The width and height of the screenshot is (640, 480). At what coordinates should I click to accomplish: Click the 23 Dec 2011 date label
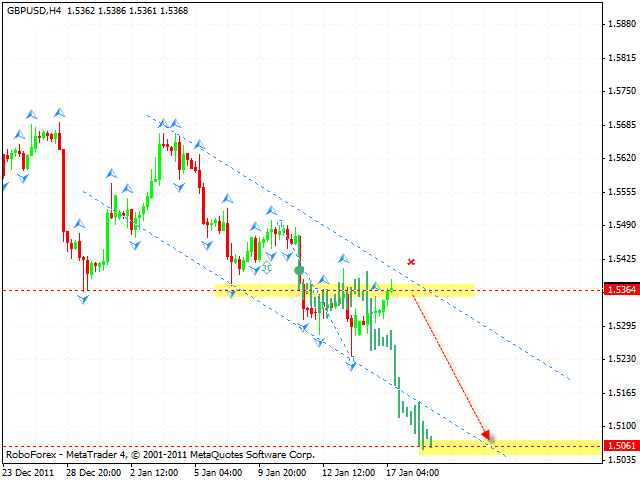coord(29,473)
